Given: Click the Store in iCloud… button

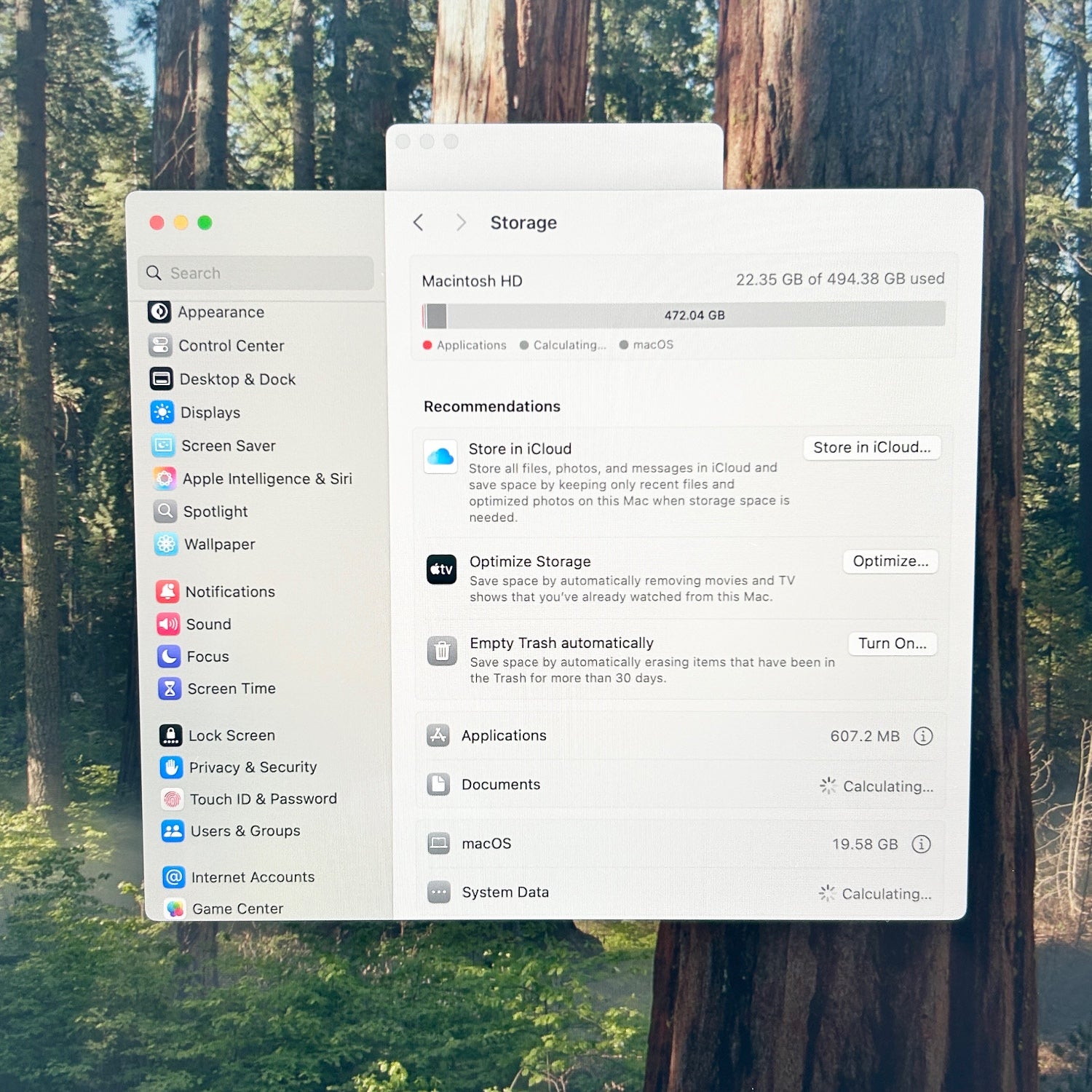Looking at the screenshot, I should [871, 448].
